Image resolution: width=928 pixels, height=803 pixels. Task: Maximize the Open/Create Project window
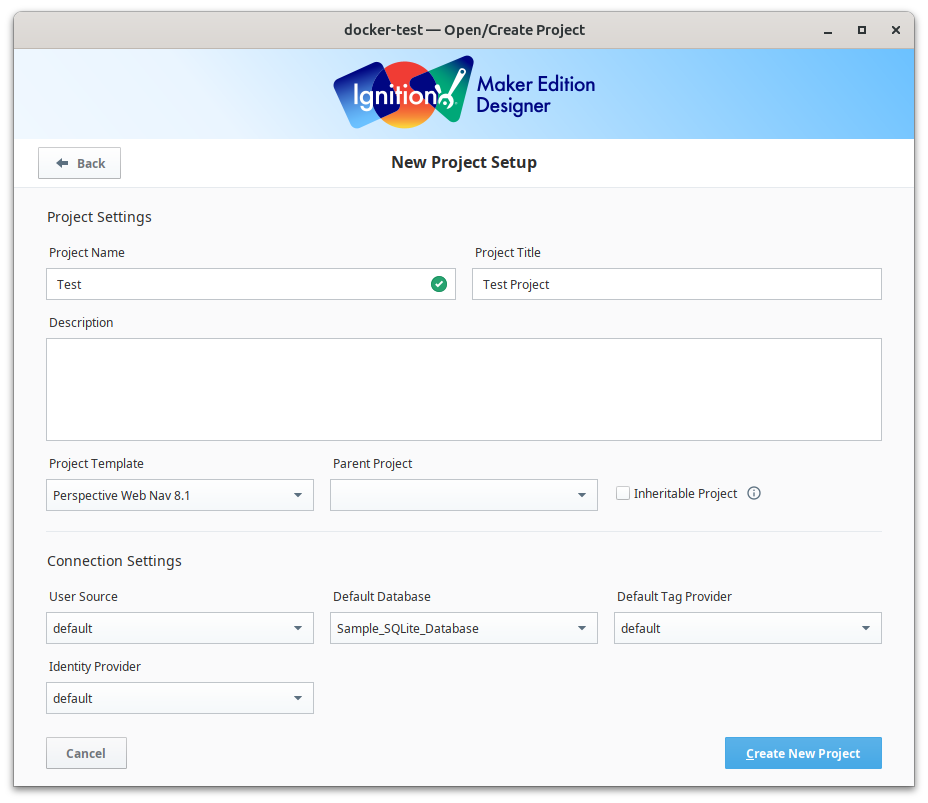pyautogui.click(x=861, y=30)
